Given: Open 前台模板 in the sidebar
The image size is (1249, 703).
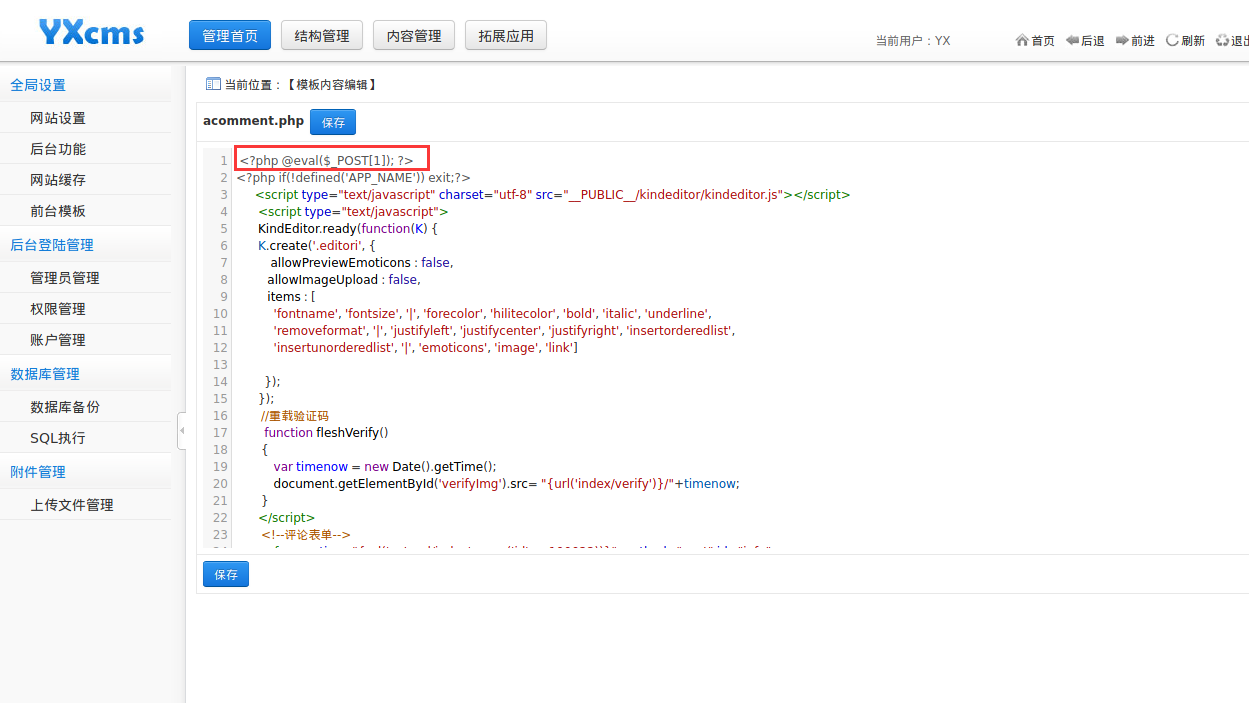Looking at the screenshot, I should 58,211.
